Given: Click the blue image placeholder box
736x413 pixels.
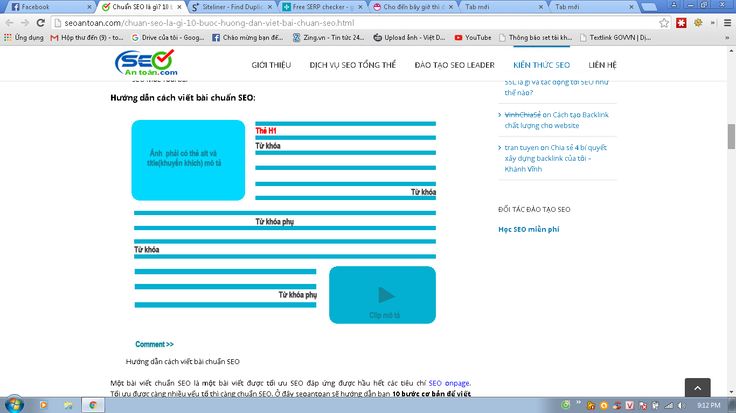Looking at the screenshot, I should coord(188,160).
